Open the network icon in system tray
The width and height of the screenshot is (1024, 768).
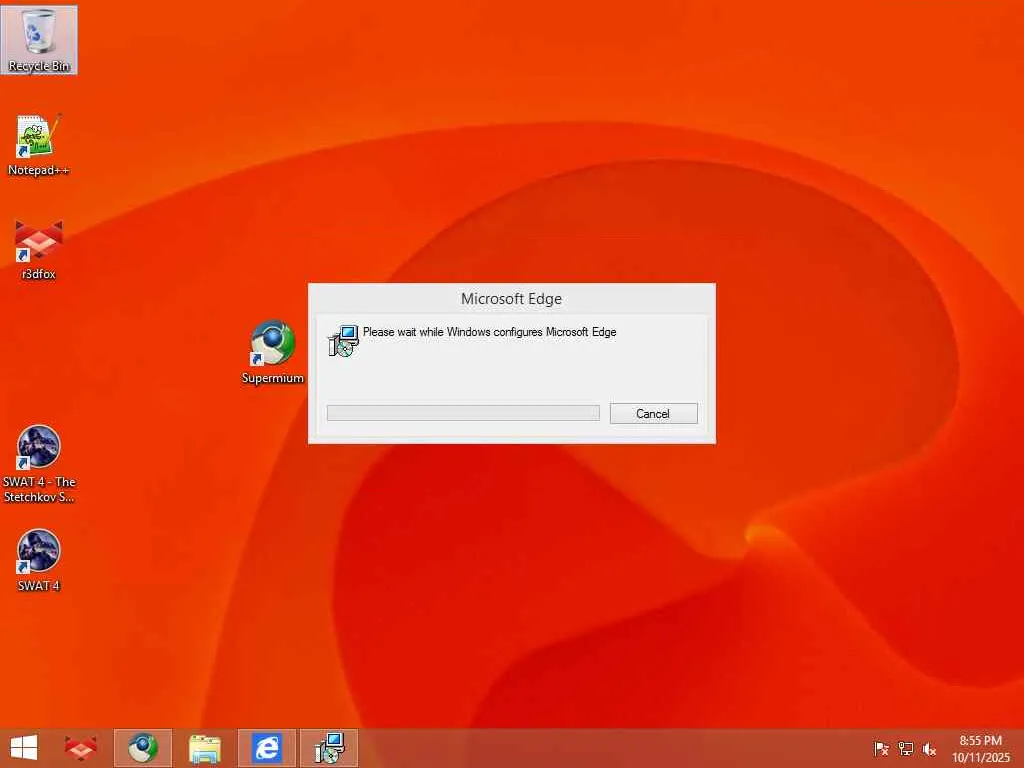(905, 748)
